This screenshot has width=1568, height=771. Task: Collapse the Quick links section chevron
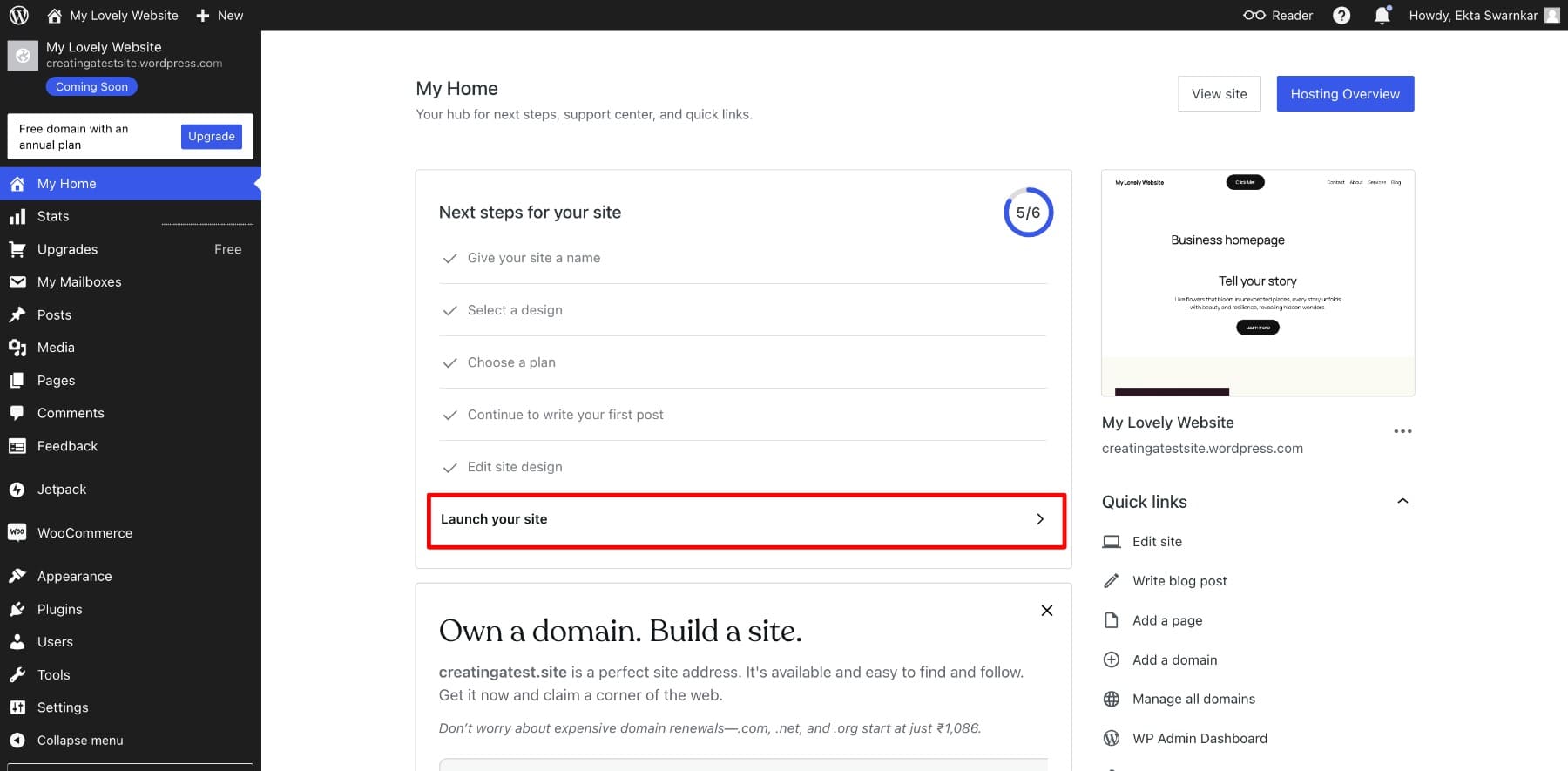1402,501
